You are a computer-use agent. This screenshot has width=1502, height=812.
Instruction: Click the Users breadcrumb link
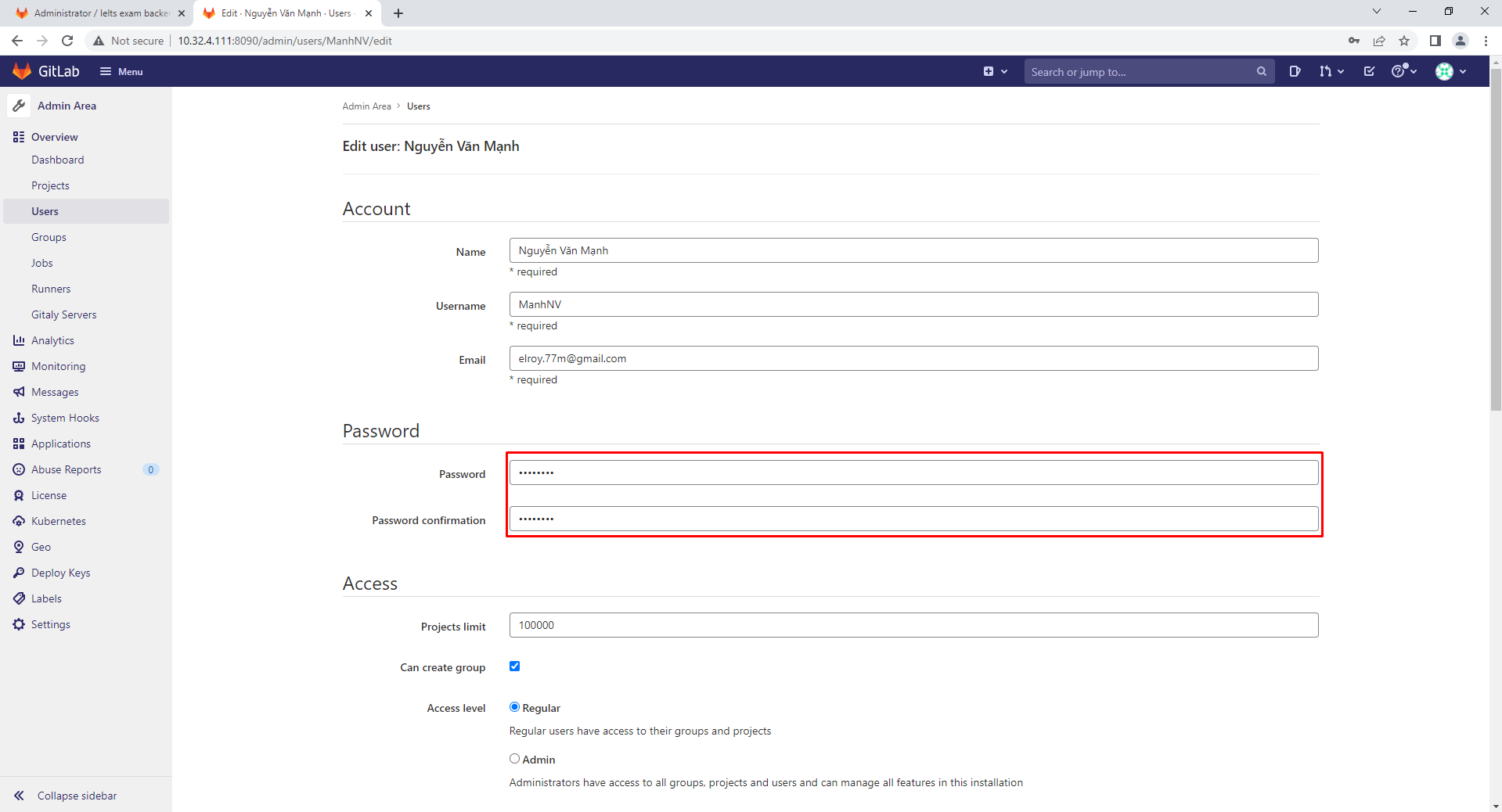click(418, 106)
